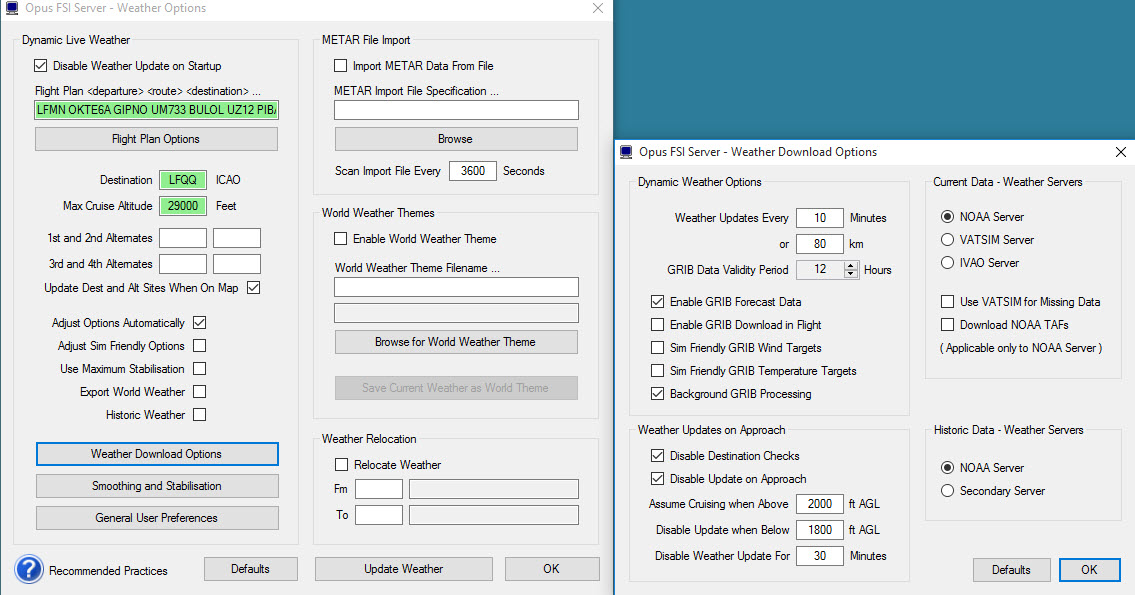Click Defaults in Weather Download Options
The height and width of the screenshot is (595, 1135).
(x=1011, y=570)
